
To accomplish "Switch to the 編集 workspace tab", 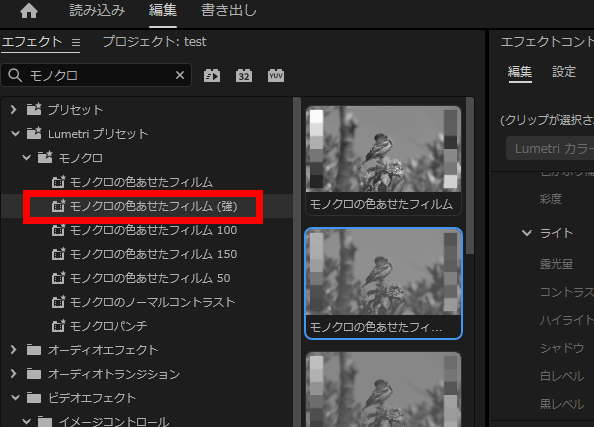I will [x=163, y=10].
